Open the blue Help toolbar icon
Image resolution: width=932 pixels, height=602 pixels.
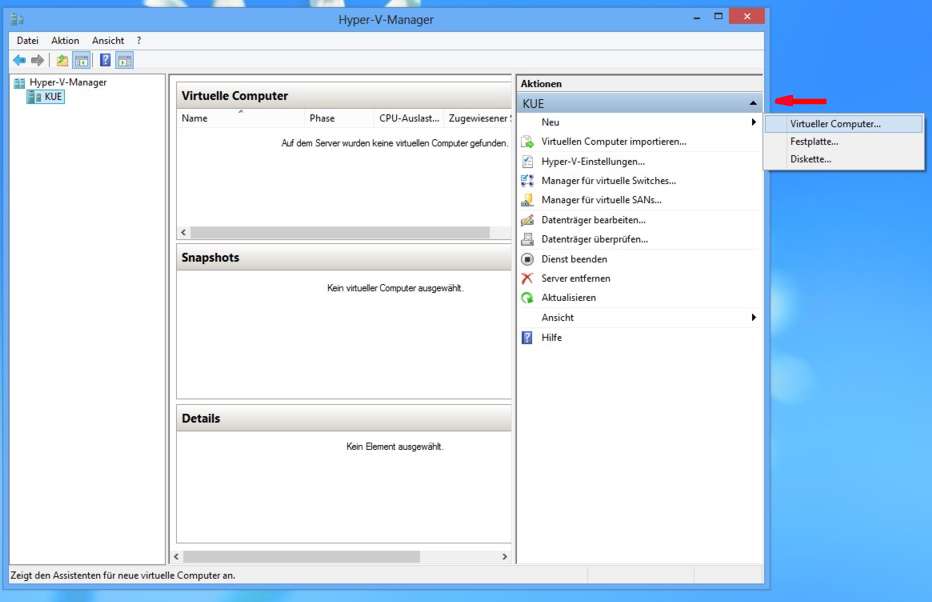pyautogui.click(x=105, y=60)
